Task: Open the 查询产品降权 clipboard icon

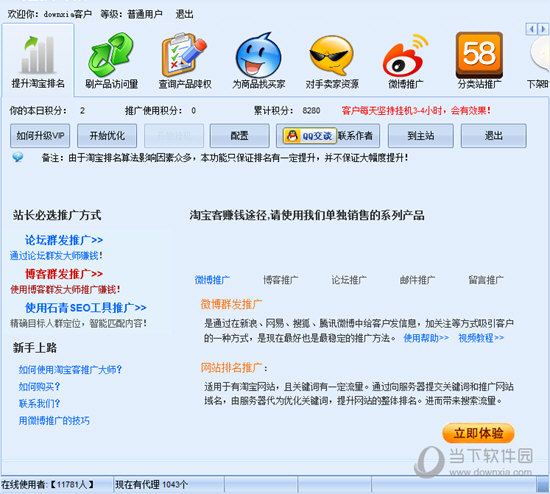Action: pyautogui.click(x=184, y=54)
